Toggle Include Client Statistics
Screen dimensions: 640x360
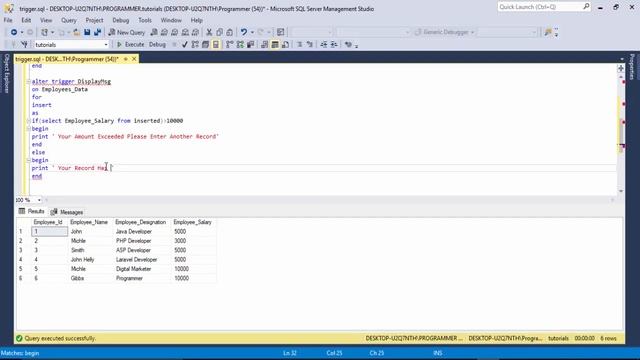point(251,44)
